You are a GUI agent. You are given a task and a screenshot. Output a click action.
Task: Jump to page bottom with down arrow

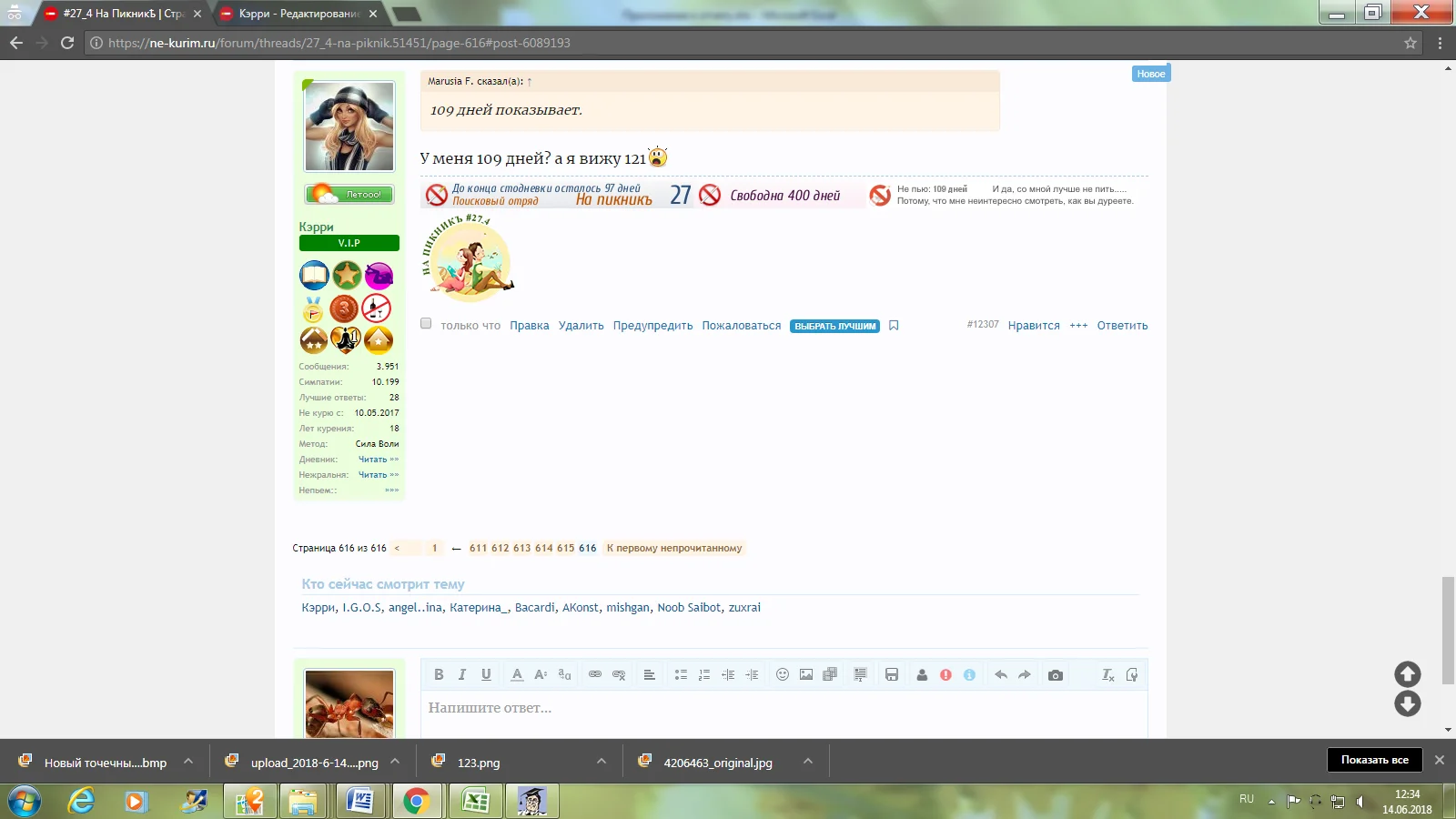[1408, 703]
